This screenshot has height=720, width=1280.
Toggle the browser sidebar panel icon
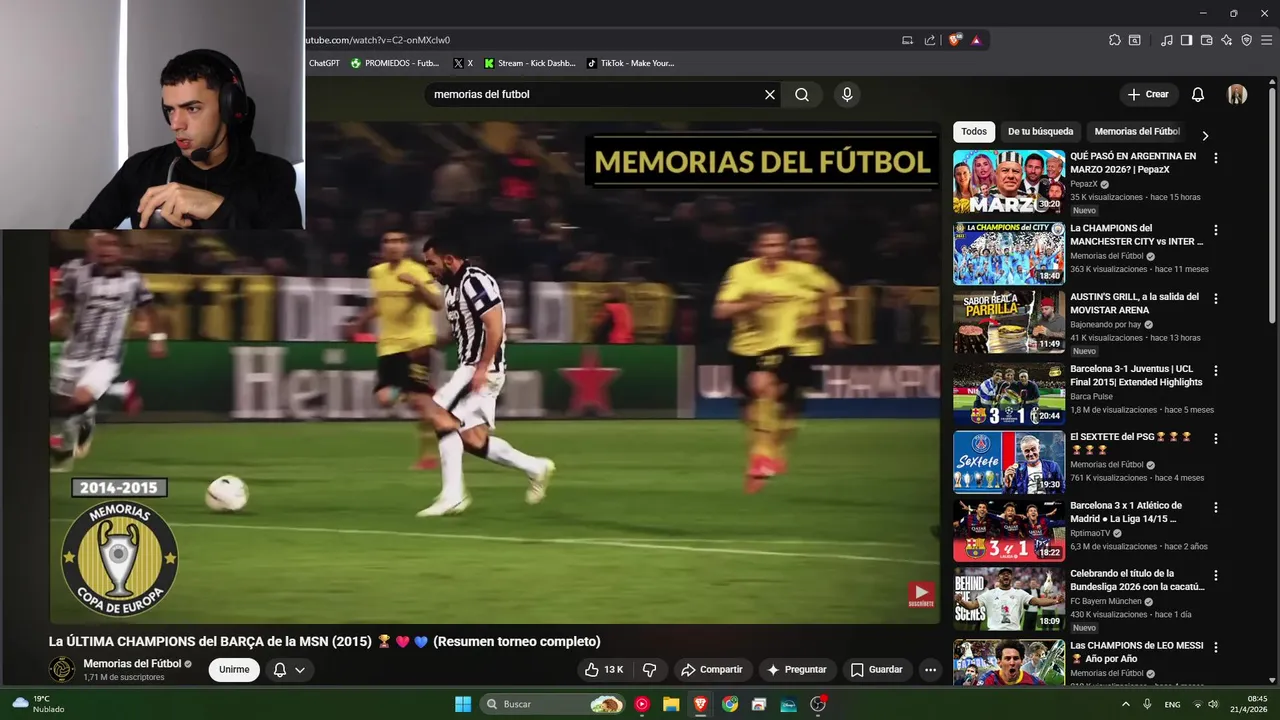coord(1186,40)
